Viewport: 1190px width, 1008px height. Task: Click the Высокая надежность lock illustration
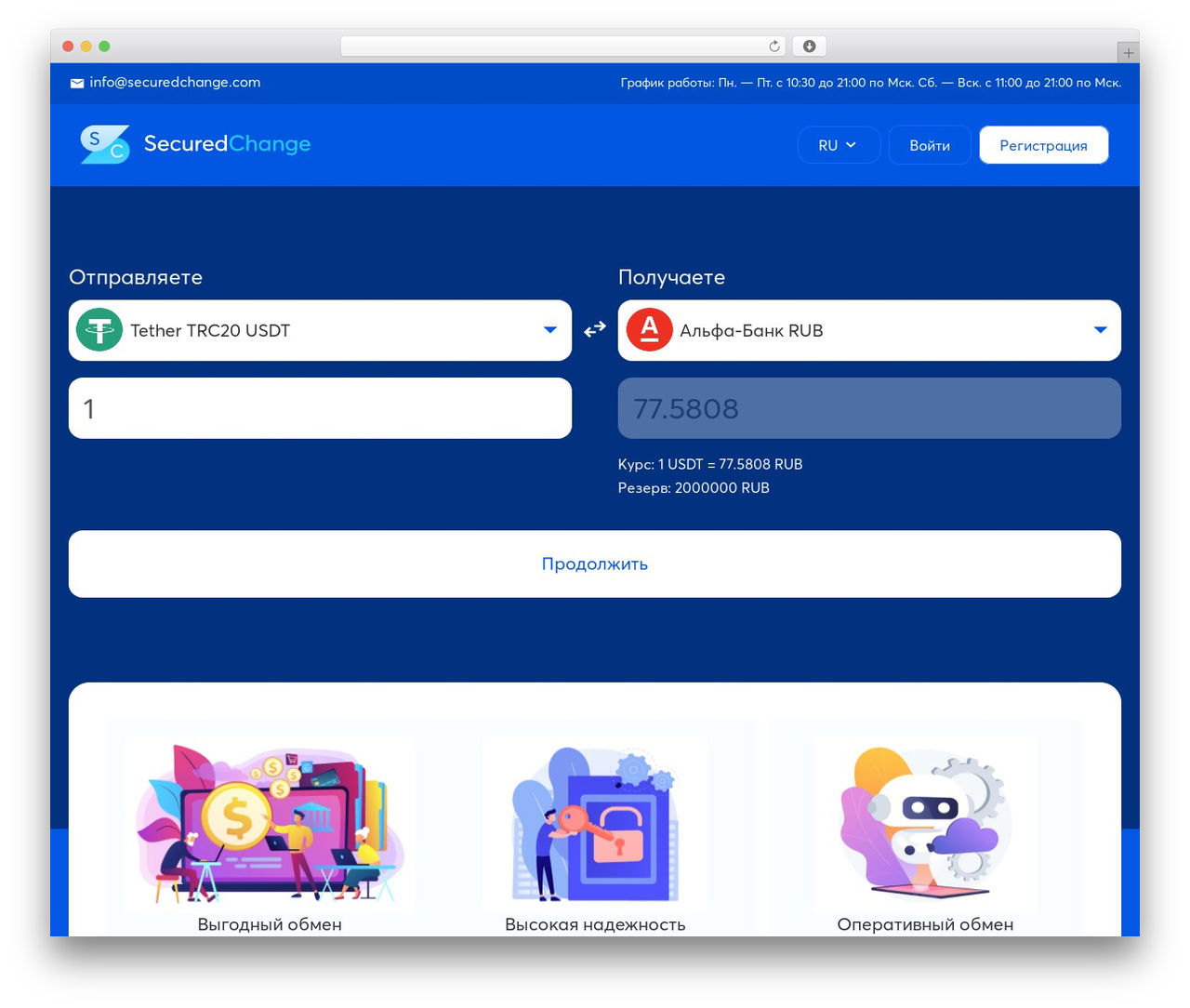pyautogui.click(x=595, y=824)
